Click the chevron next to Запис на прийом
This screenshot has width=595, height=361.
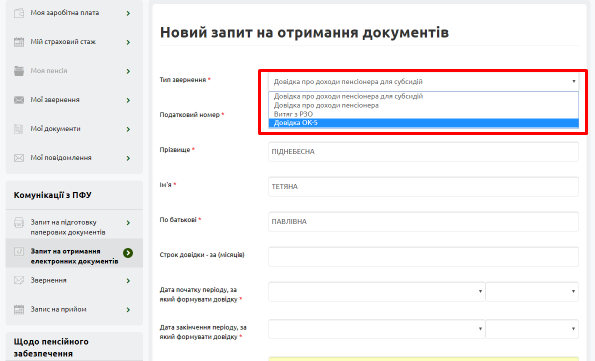(x=128, y=310)
